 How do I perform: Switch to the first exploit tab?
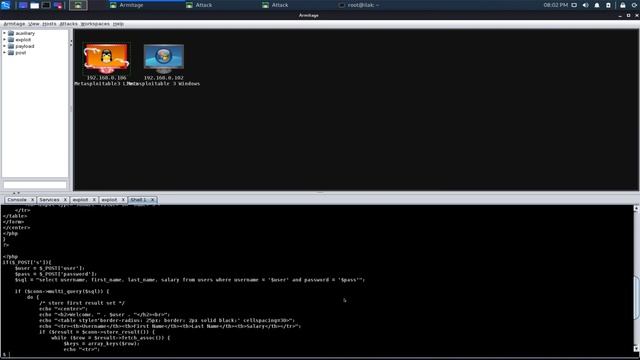coord(80,200)
